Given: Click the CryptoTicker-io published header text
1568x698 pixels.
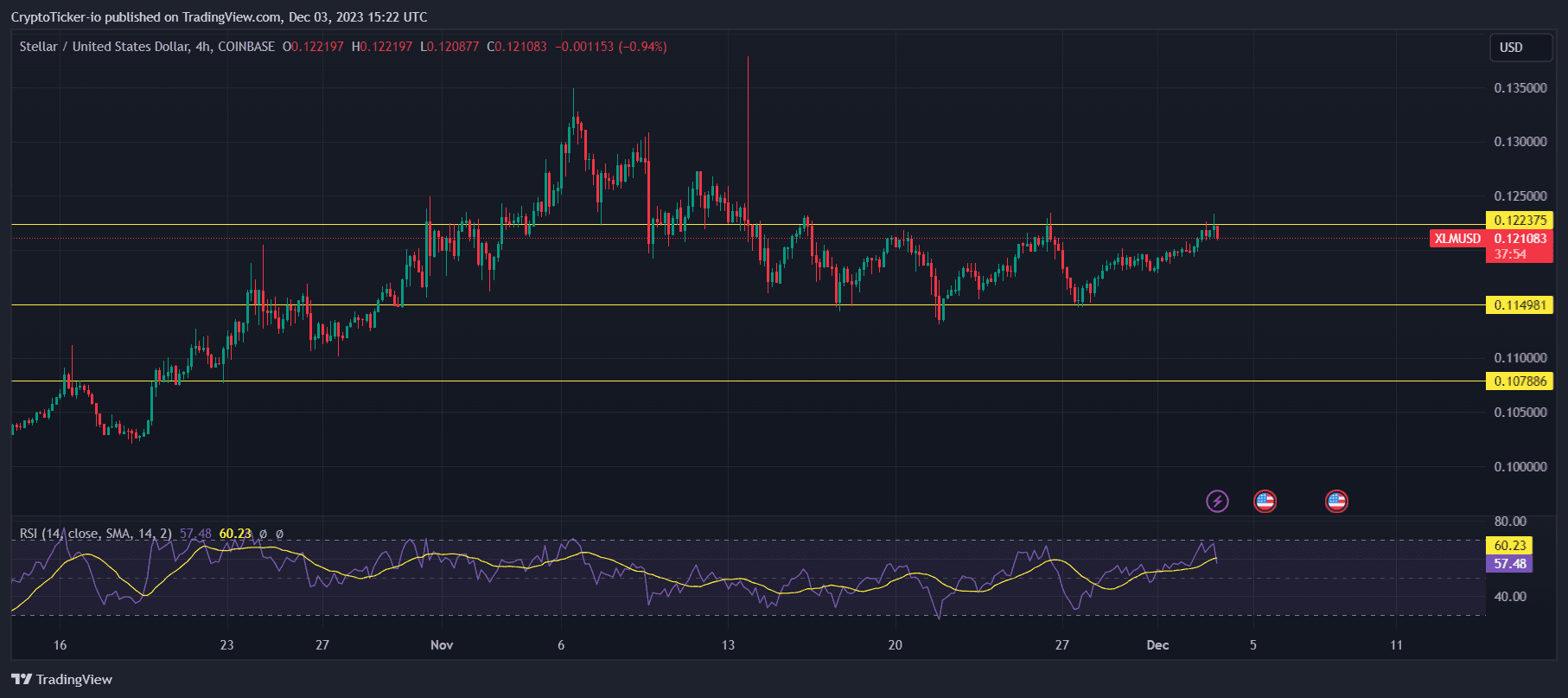Looking at the screenshot, I should point(219,17).
